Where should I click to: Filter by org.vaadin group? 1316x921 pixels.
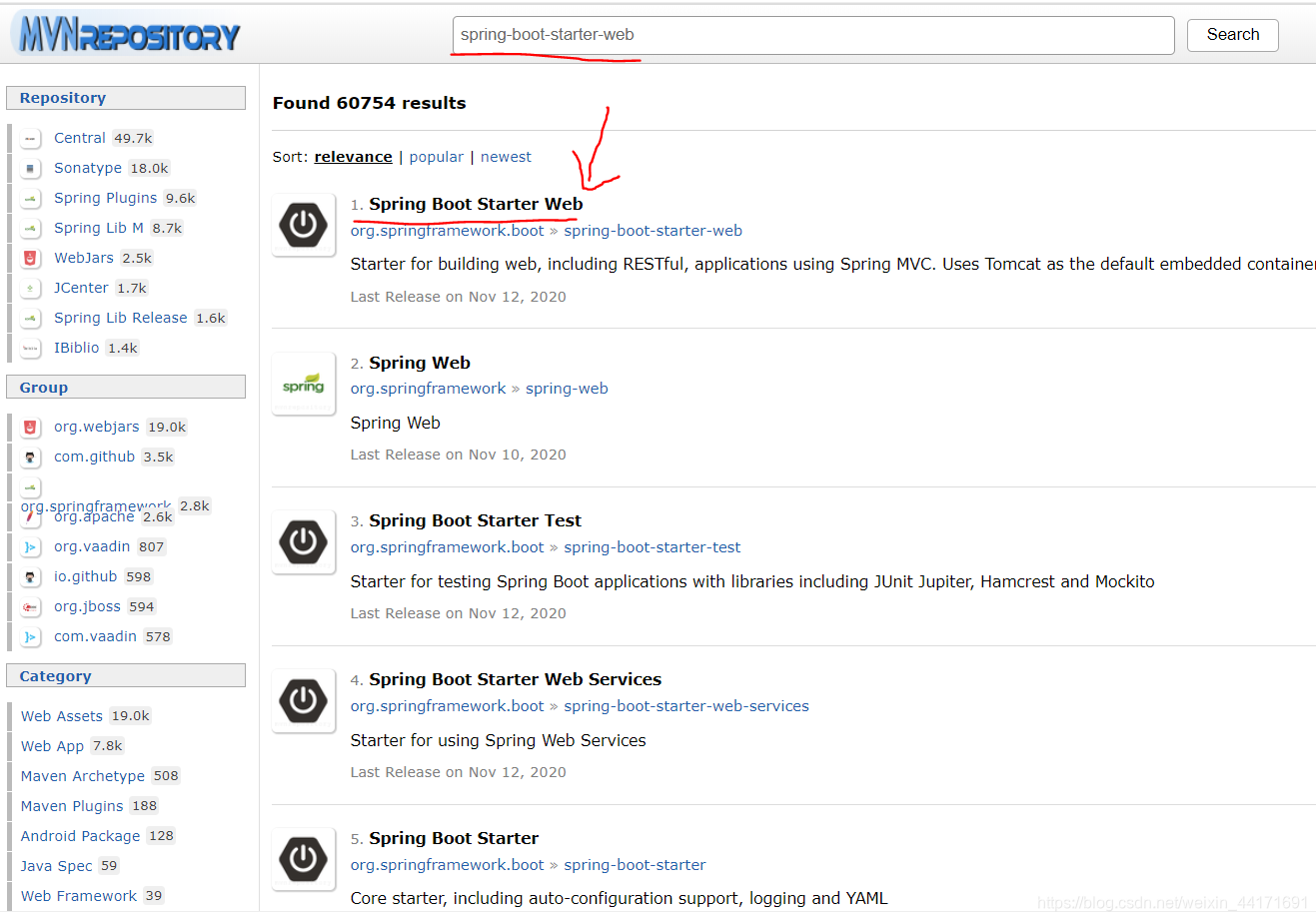[x=92, y=546]
